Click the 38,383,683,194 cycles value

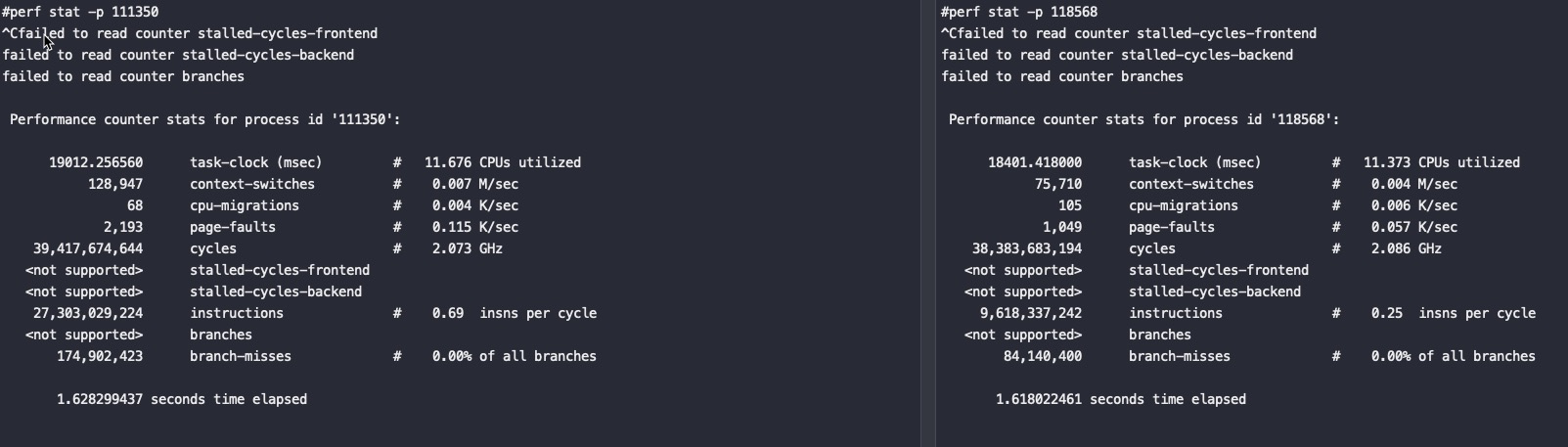1027,248
